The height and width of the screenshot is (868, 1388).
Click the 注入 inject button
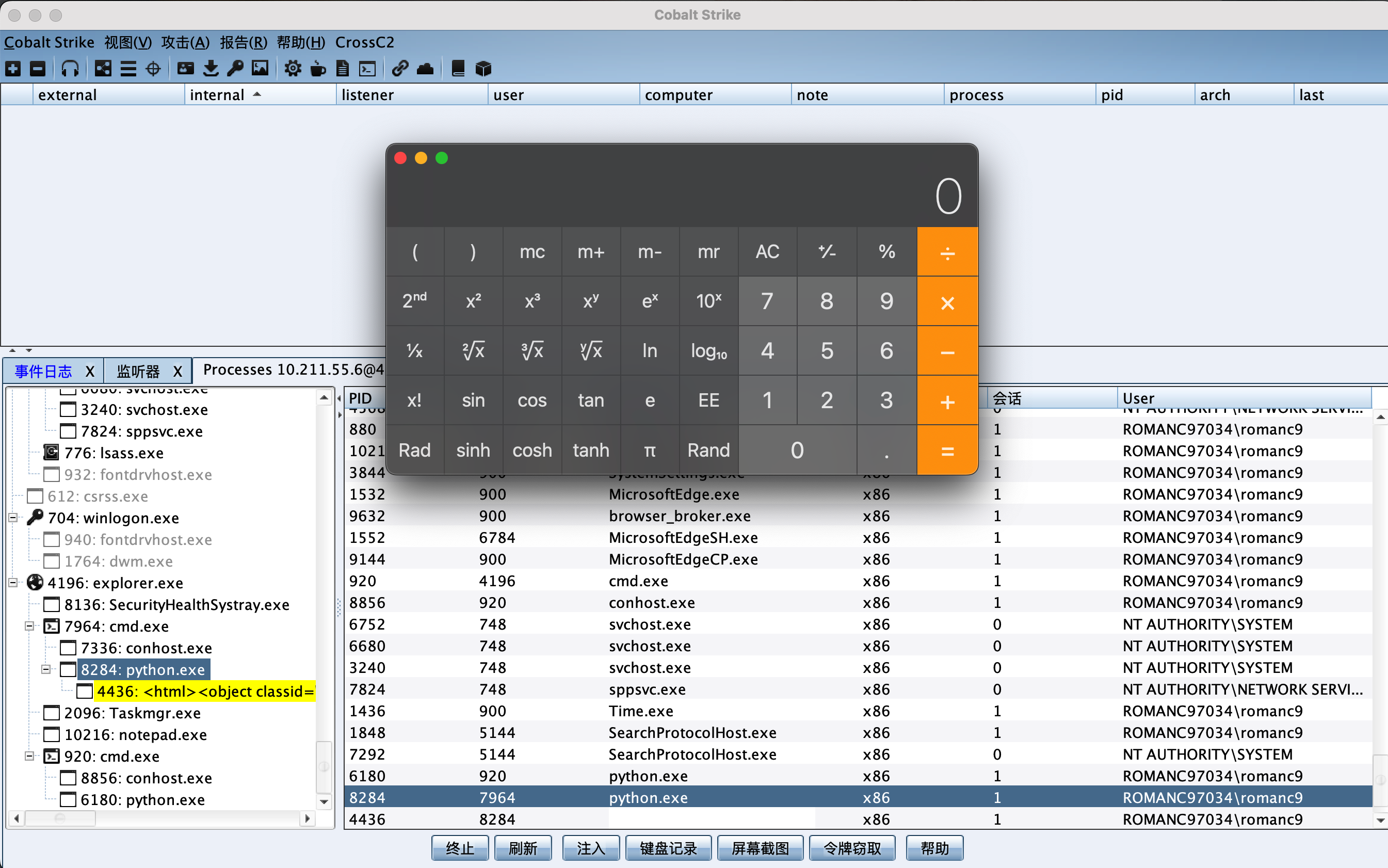point(591,848)
